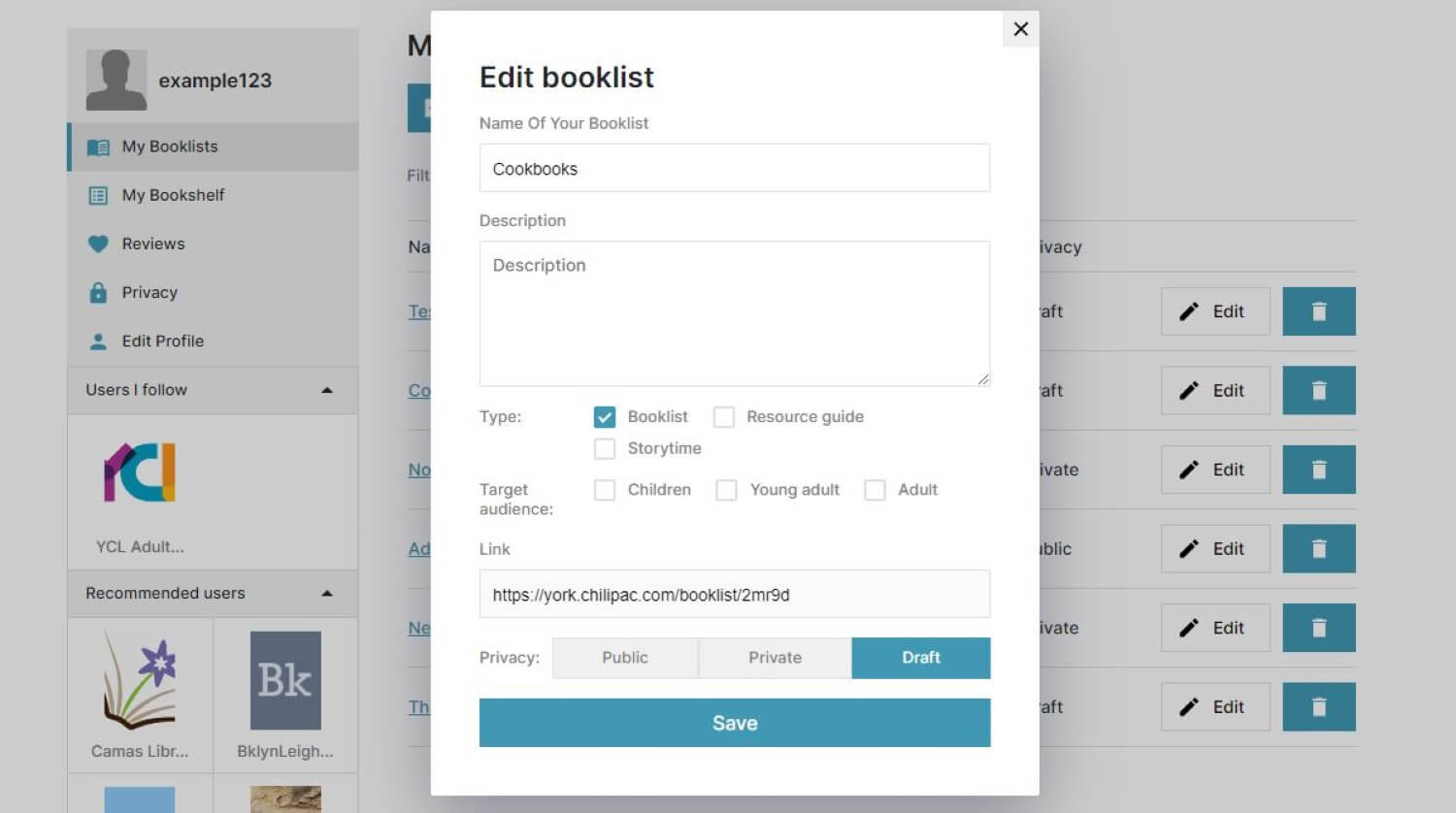Click the My Bookshelf list icon

coord(98,196)
